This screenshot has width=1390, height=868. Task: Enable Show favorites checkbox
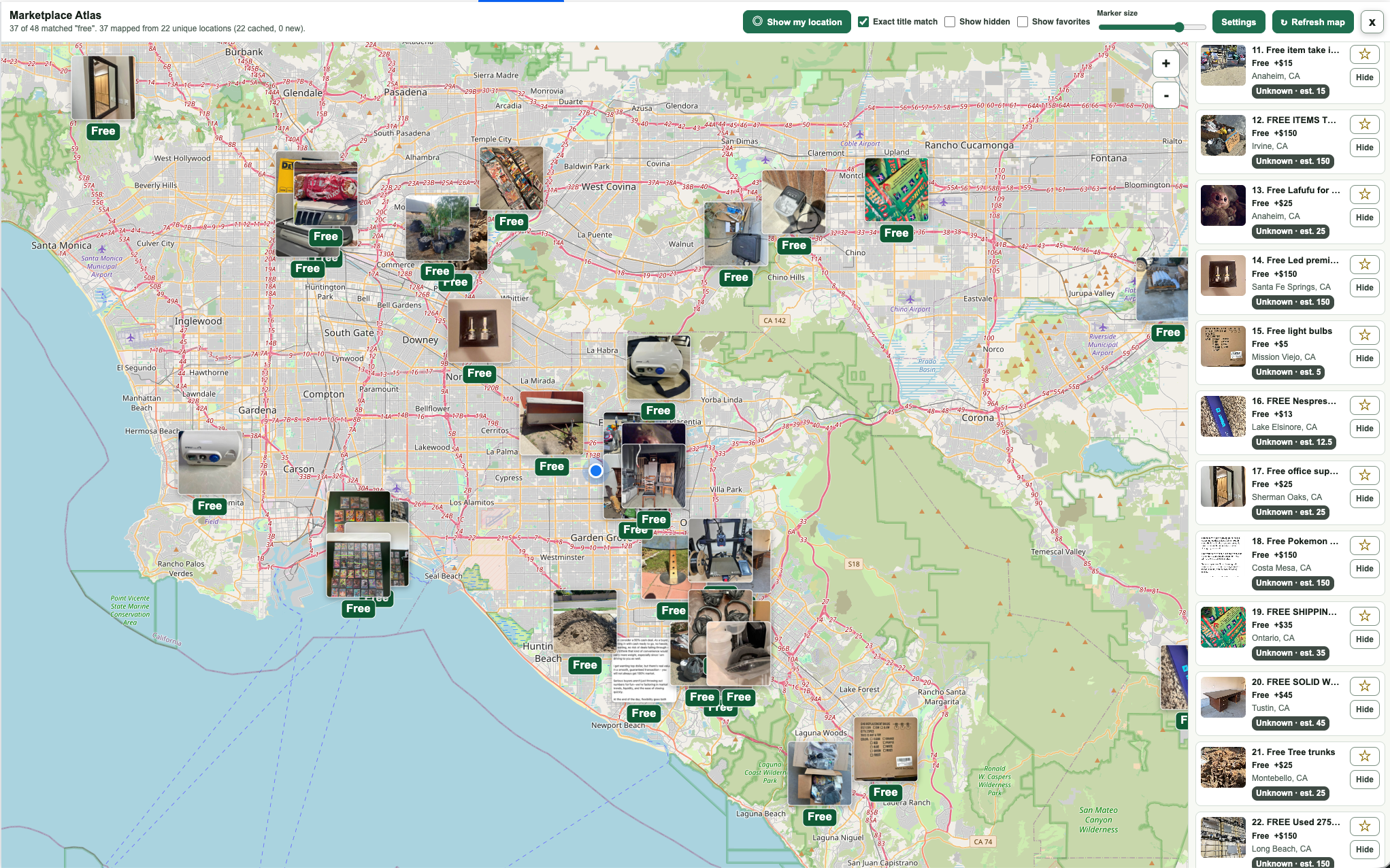tap(1023, 22)
